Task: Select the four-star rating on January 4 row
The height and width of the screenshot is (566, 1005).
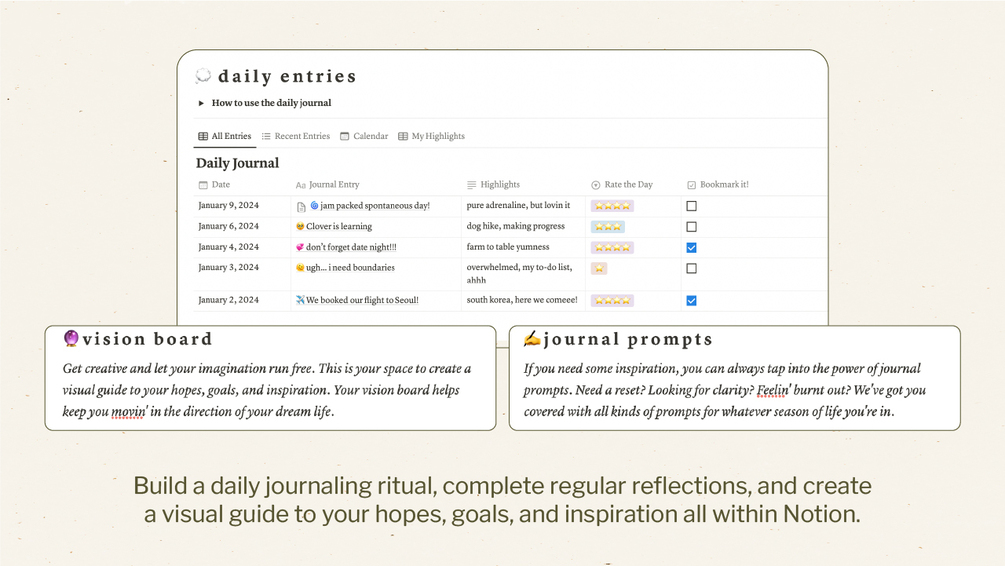Action: tap(612, 247)
